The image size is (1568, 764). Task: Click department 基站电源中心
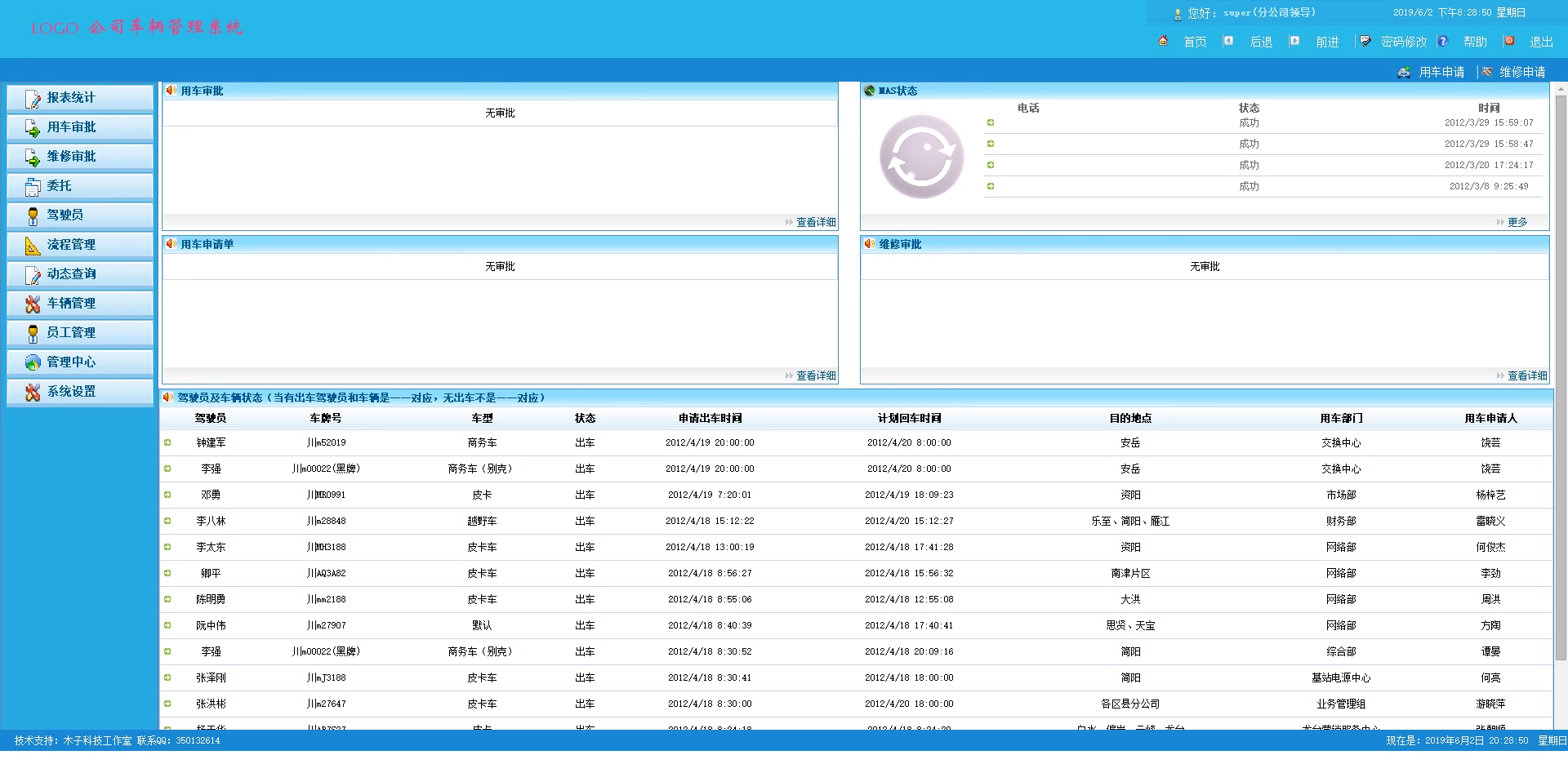point(1341,677)
